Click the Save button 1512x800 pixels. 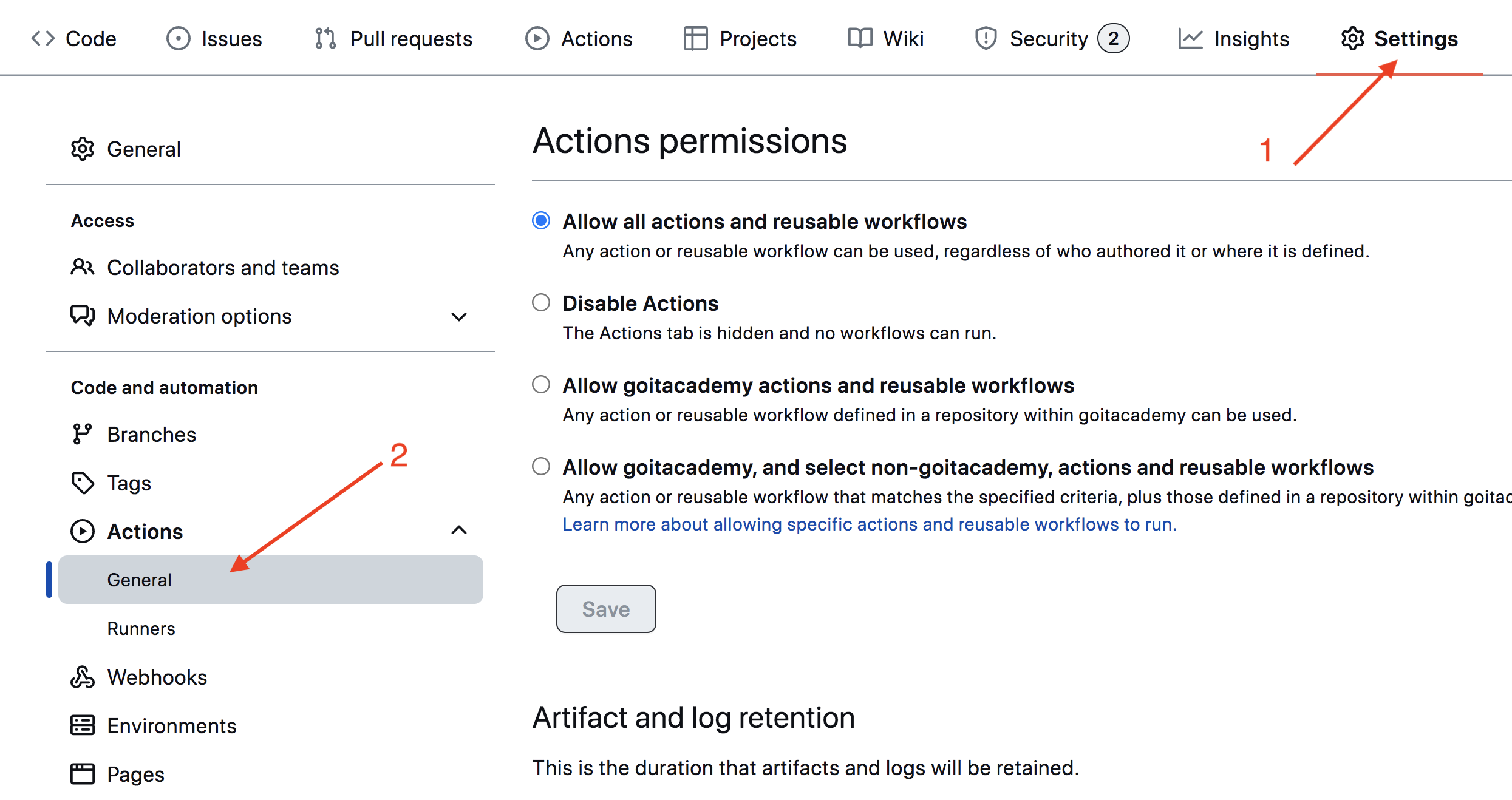click(x=605, y=609)
